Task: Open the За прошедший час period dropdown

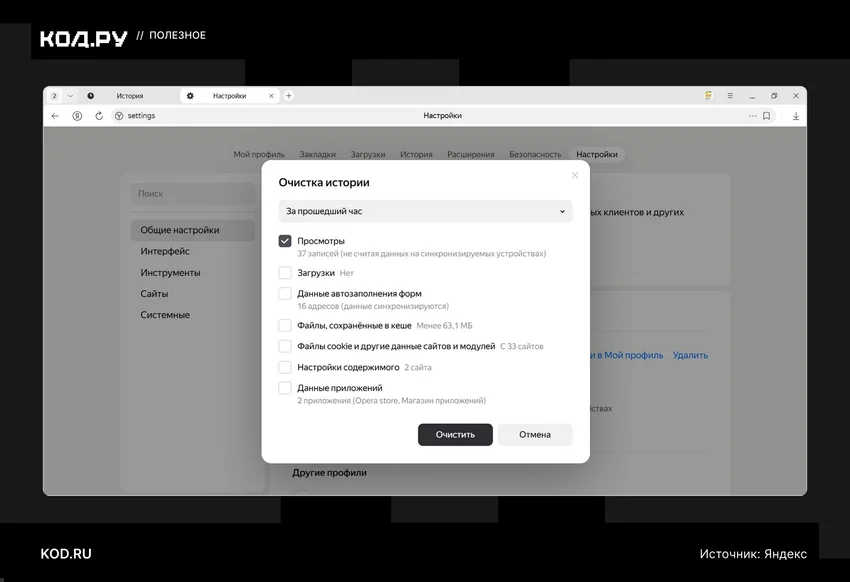Action: tap(425, 211)
